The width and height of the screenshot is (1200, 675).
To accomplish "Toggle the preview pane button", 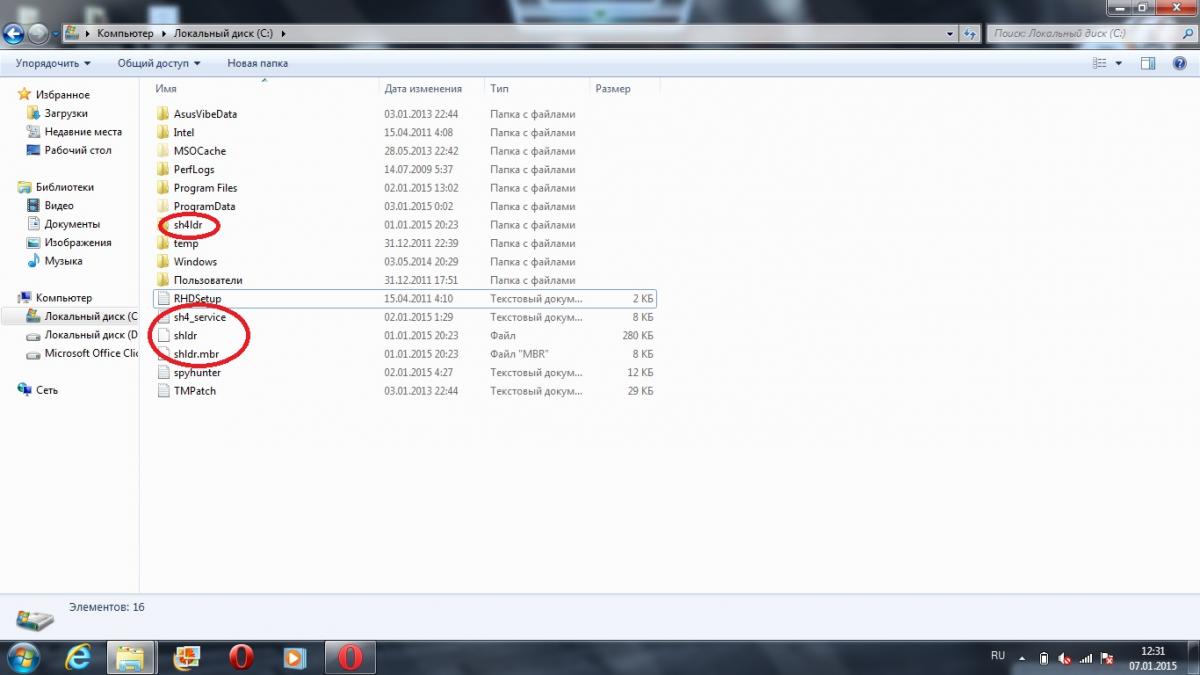I will pyautogui.click(x=1148, y=63).
